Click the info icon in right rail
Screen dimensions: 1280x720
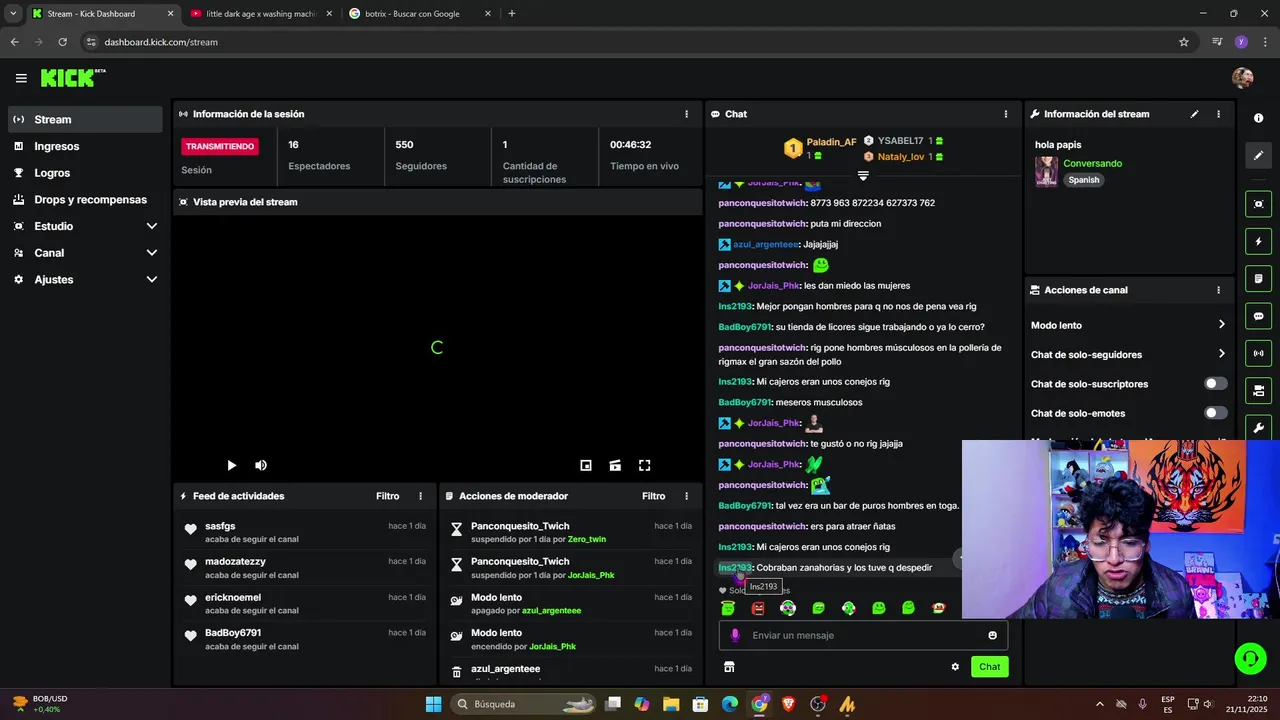coord(1258,118)
